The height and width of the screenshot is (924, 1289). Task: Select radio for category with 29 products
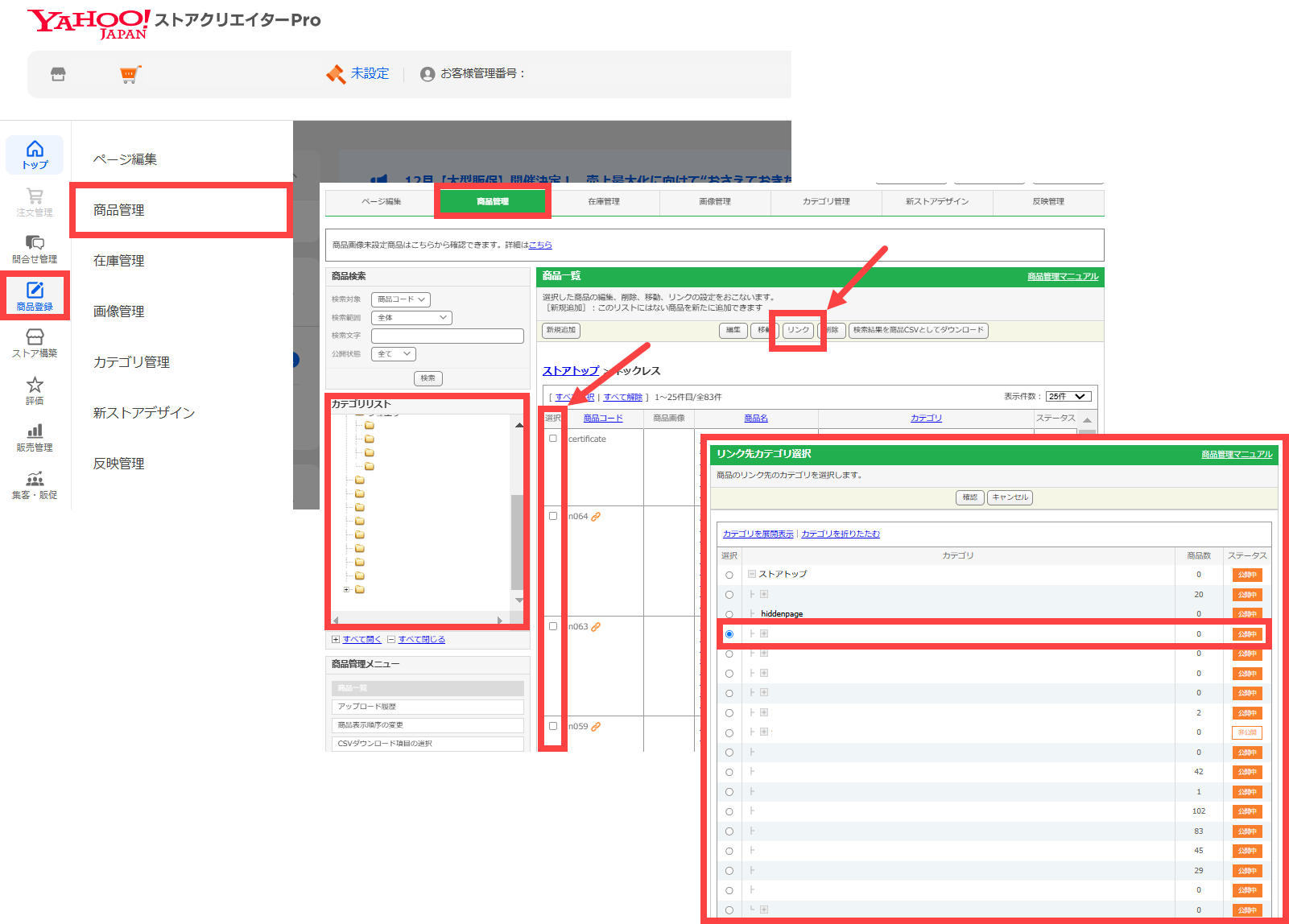pos(729,871)
